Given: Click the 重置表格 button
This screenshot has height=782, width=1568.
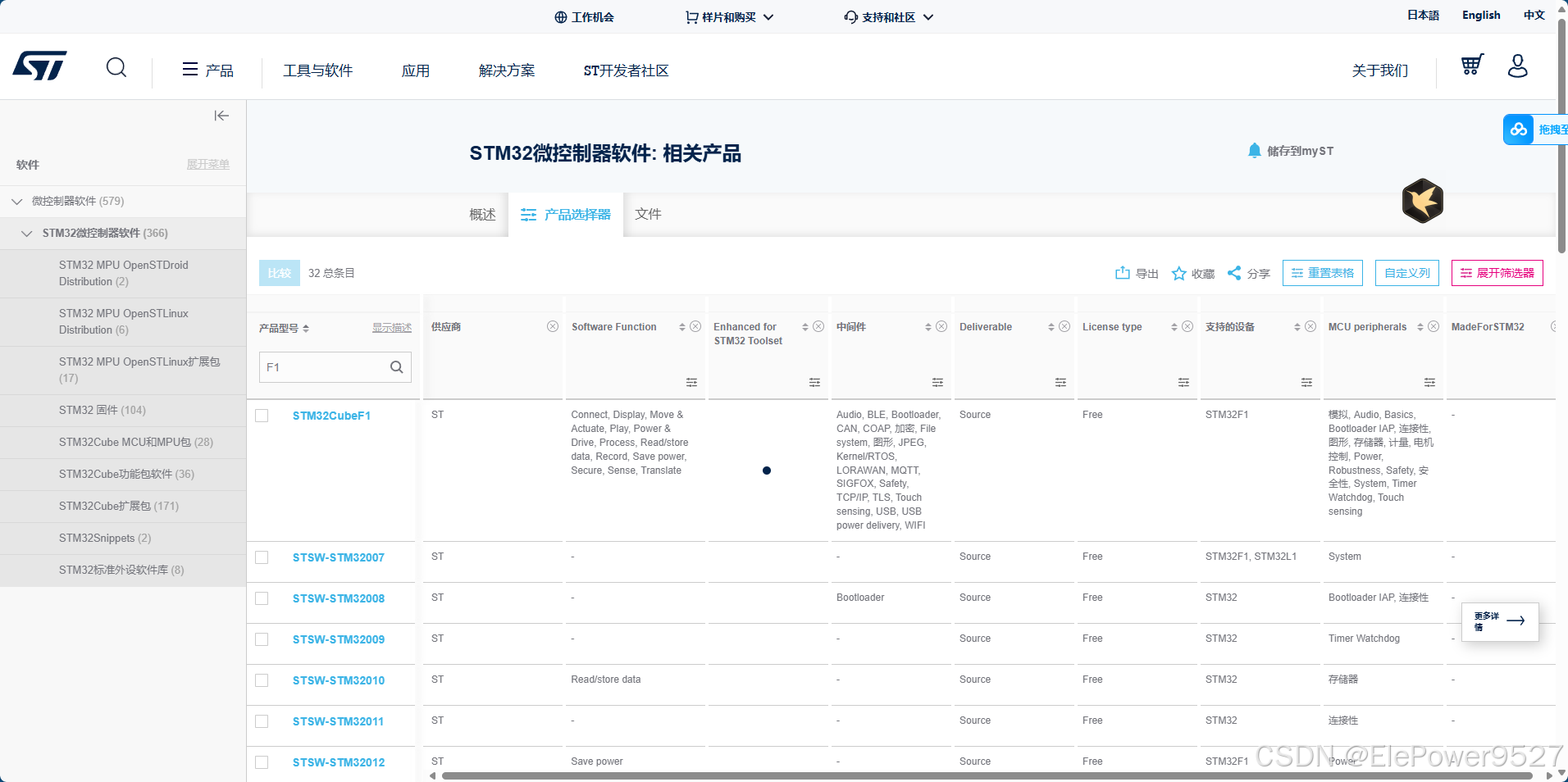Looking at the screenshot, I should 1323,273.
